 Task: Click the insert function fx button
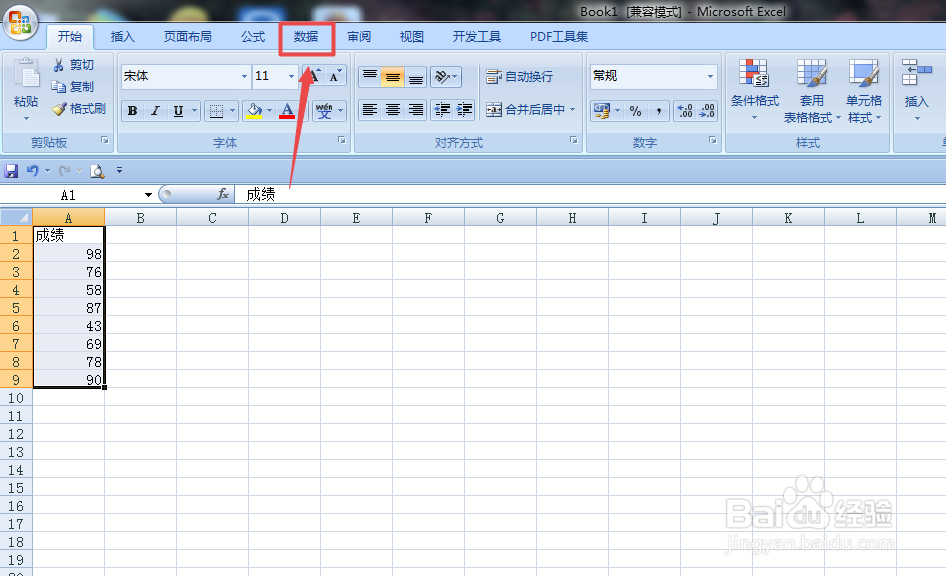223,194
